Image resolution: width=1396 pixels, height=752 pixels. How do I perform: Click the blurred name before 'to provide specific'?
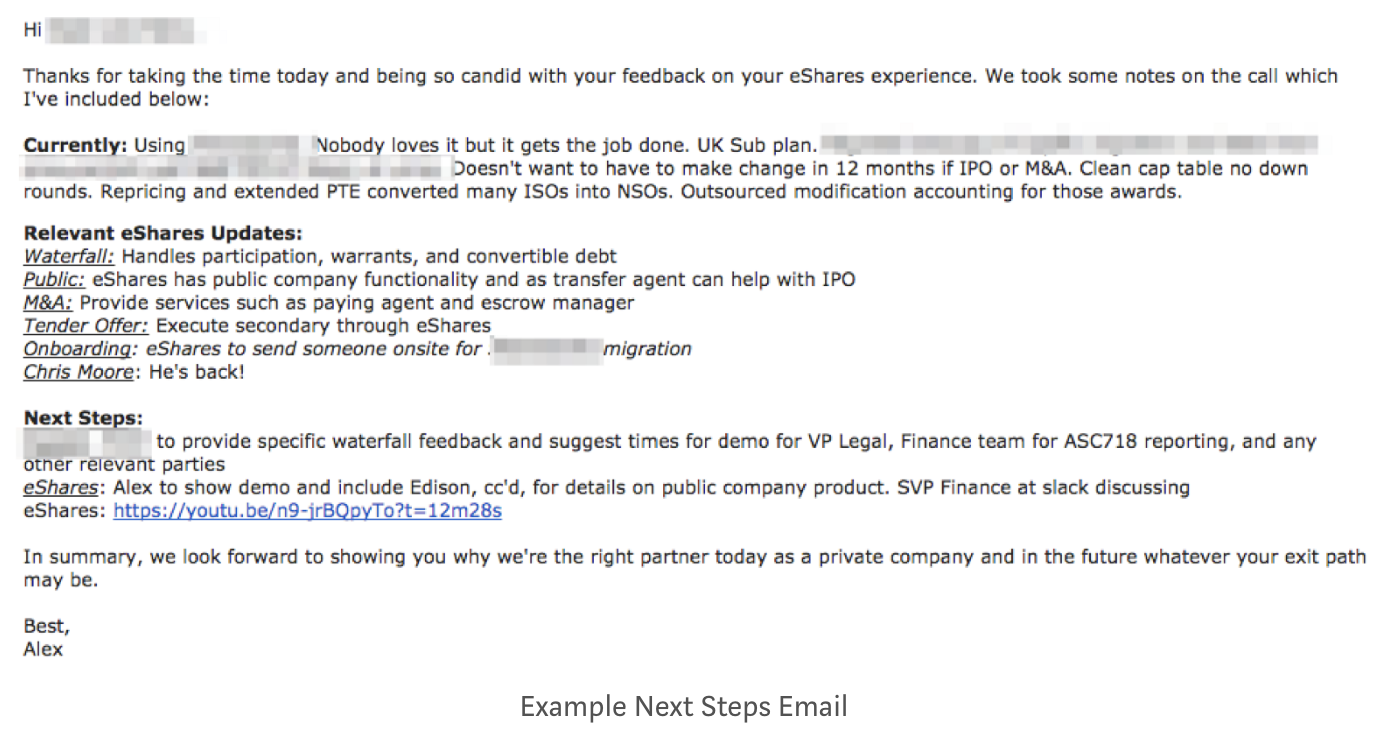88,442
